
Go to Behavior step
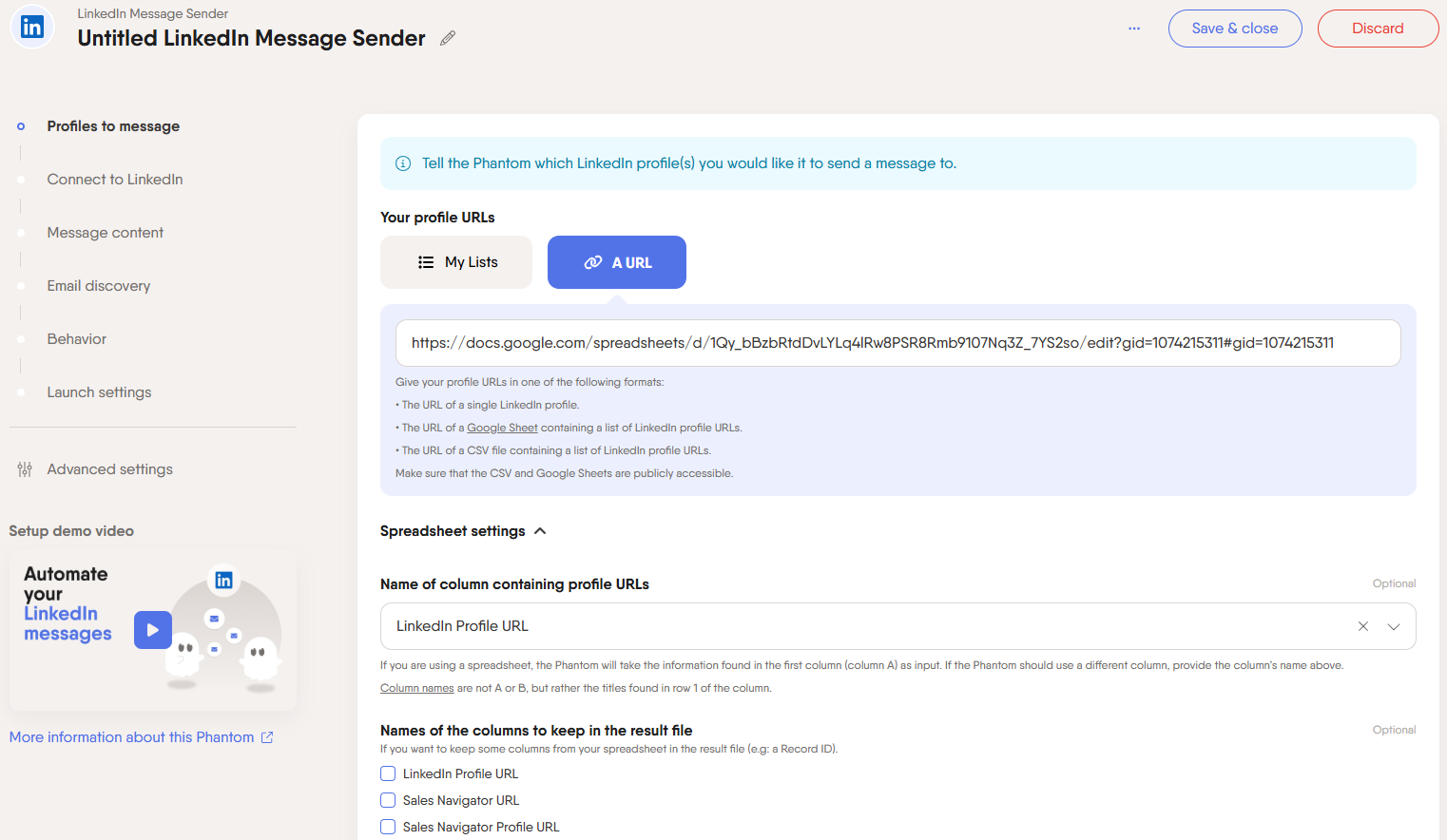77,339
